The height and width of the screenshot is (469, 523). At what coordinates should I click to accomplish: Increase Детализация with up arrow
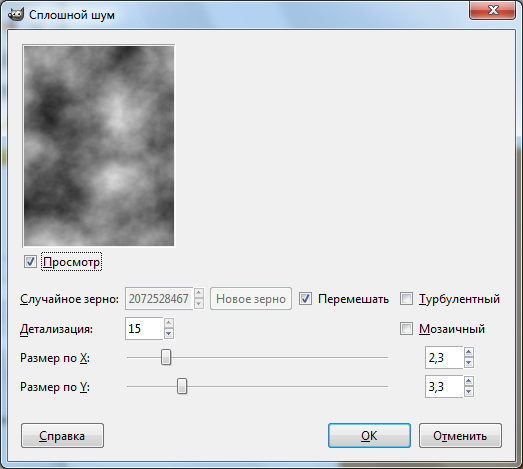(169, 323)
